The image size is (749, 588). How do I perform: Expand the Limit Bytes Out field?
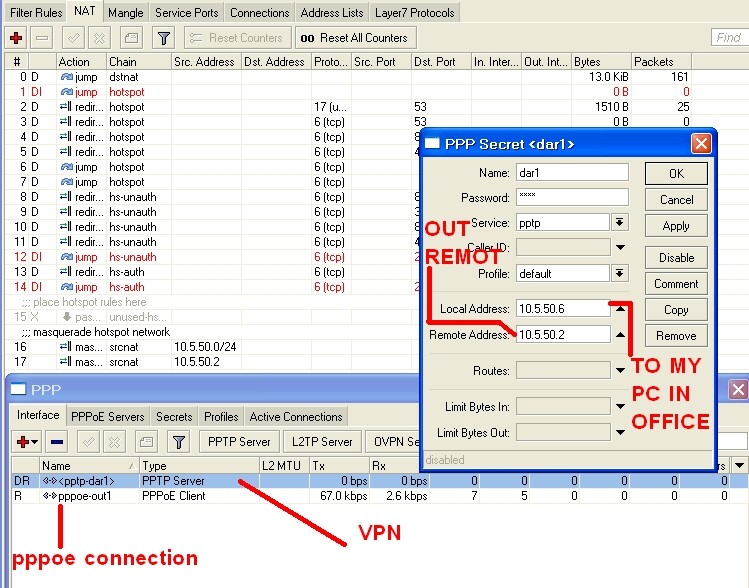pos(620,432)
